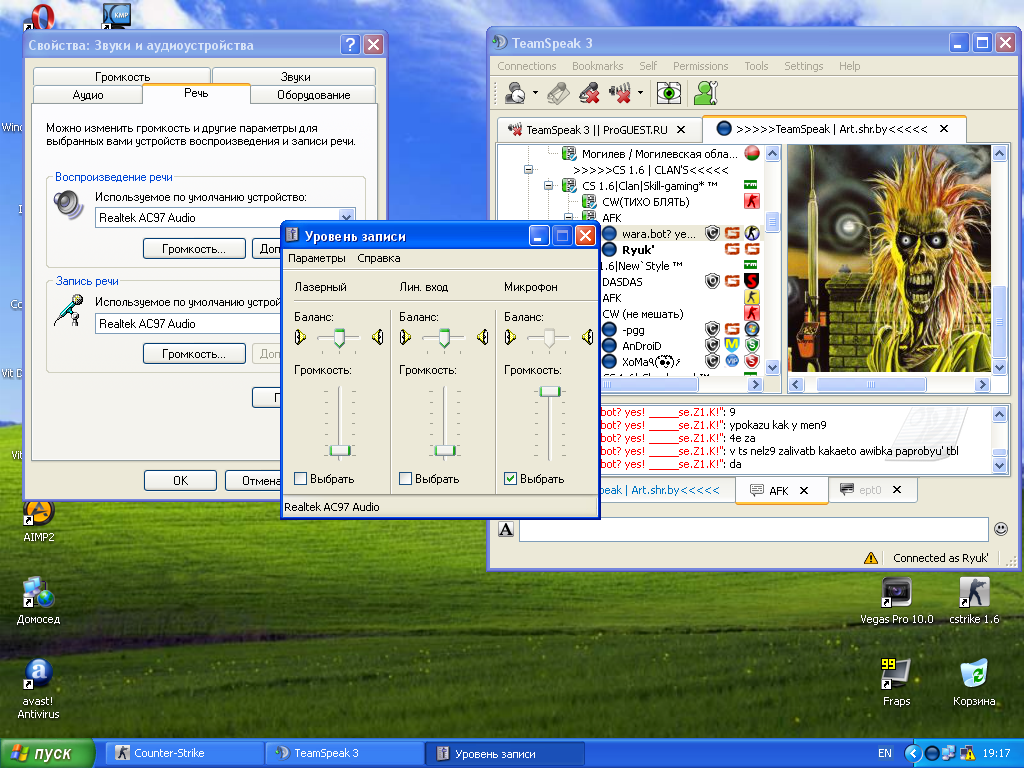This screenshot has height=768, width=1024.
Task: Switch to Counter-Strike on the taskbar
Action: point(184,753)
